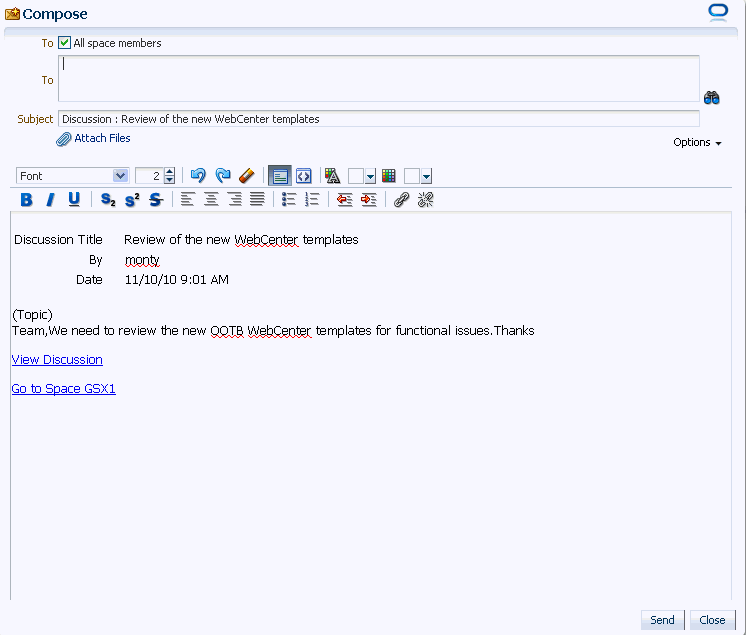Increase indent icon

point(369,200)
